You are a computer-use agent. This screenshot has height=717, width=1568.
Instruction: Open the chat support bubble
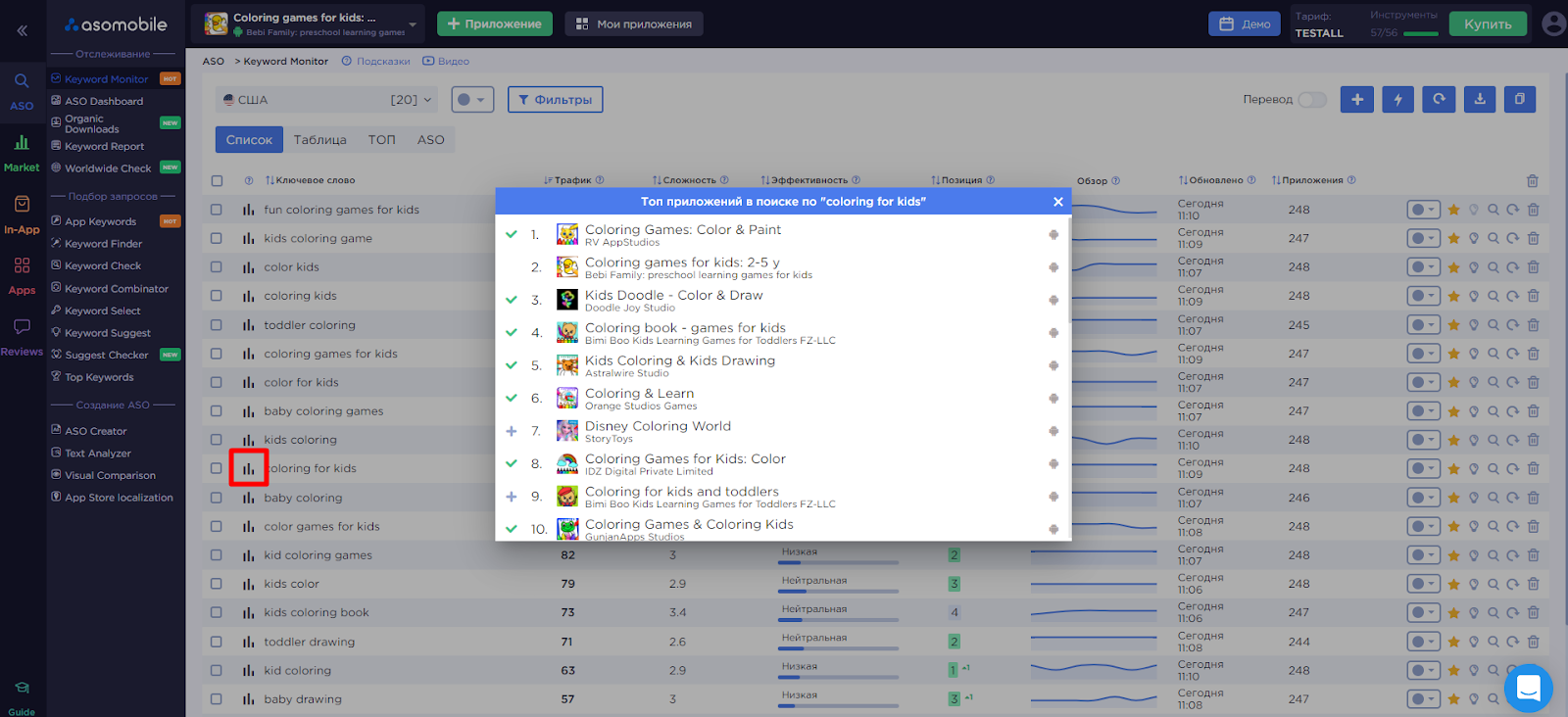(1529, 689)
